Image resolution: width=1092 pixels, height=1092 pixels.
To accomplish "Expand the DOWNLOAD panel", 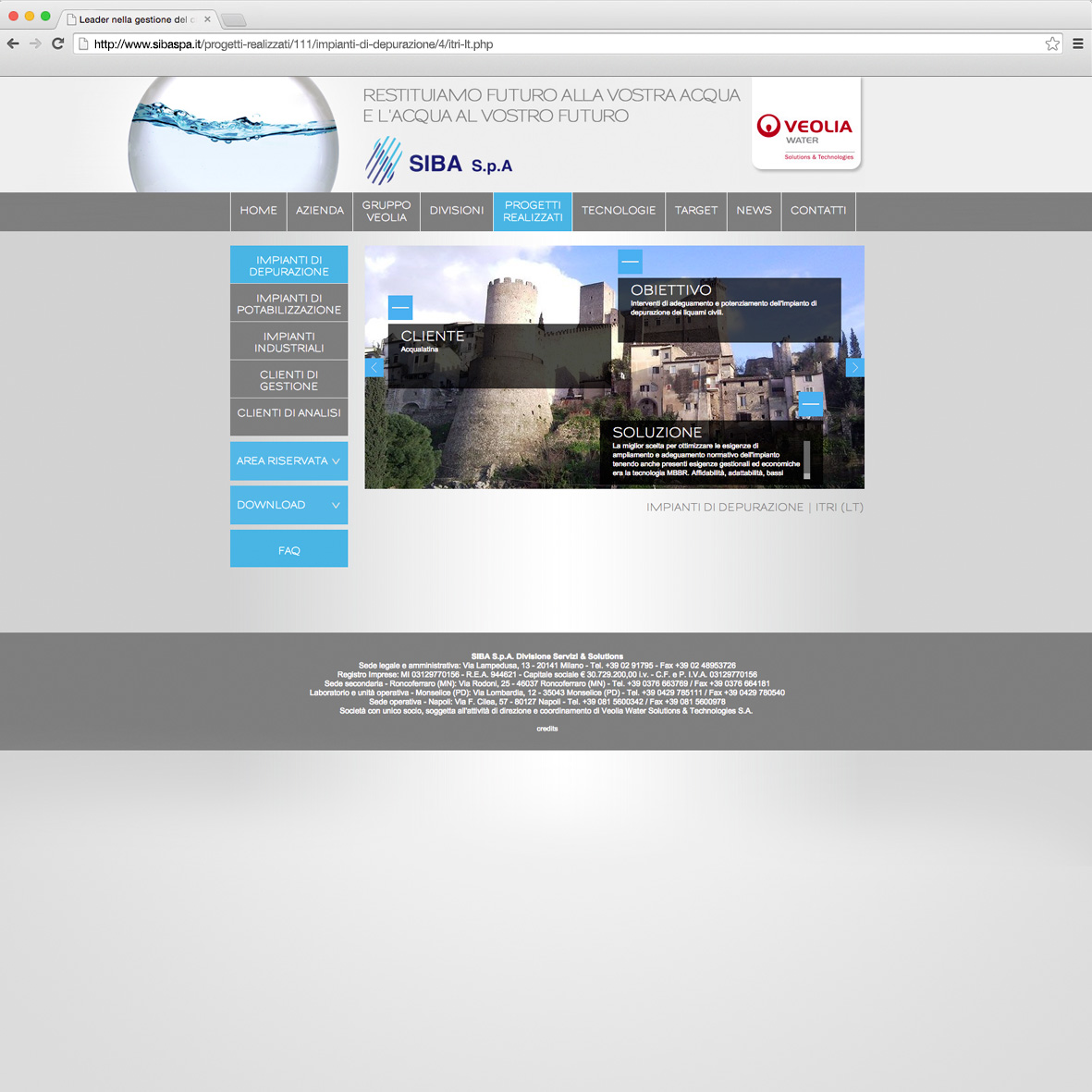I will pyautogui.click(x=289, y=505).
